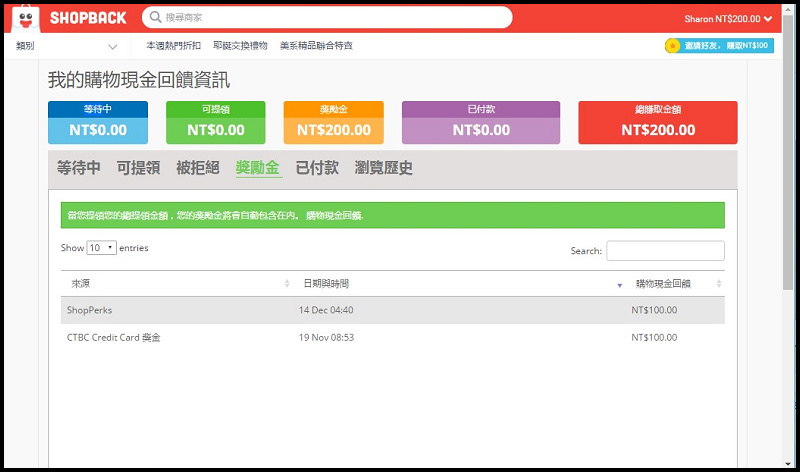The height and width of the screenshot is (472, 800).
Task: Select the red total NT$200.00 card
Action: tap(658, 122)
